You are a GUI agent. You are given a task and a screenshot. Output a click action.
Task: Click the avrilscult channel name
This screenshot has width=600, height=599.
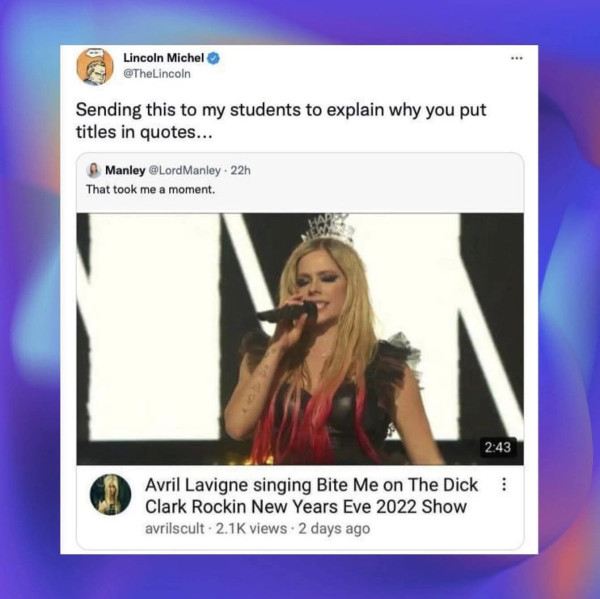[174, 529]
